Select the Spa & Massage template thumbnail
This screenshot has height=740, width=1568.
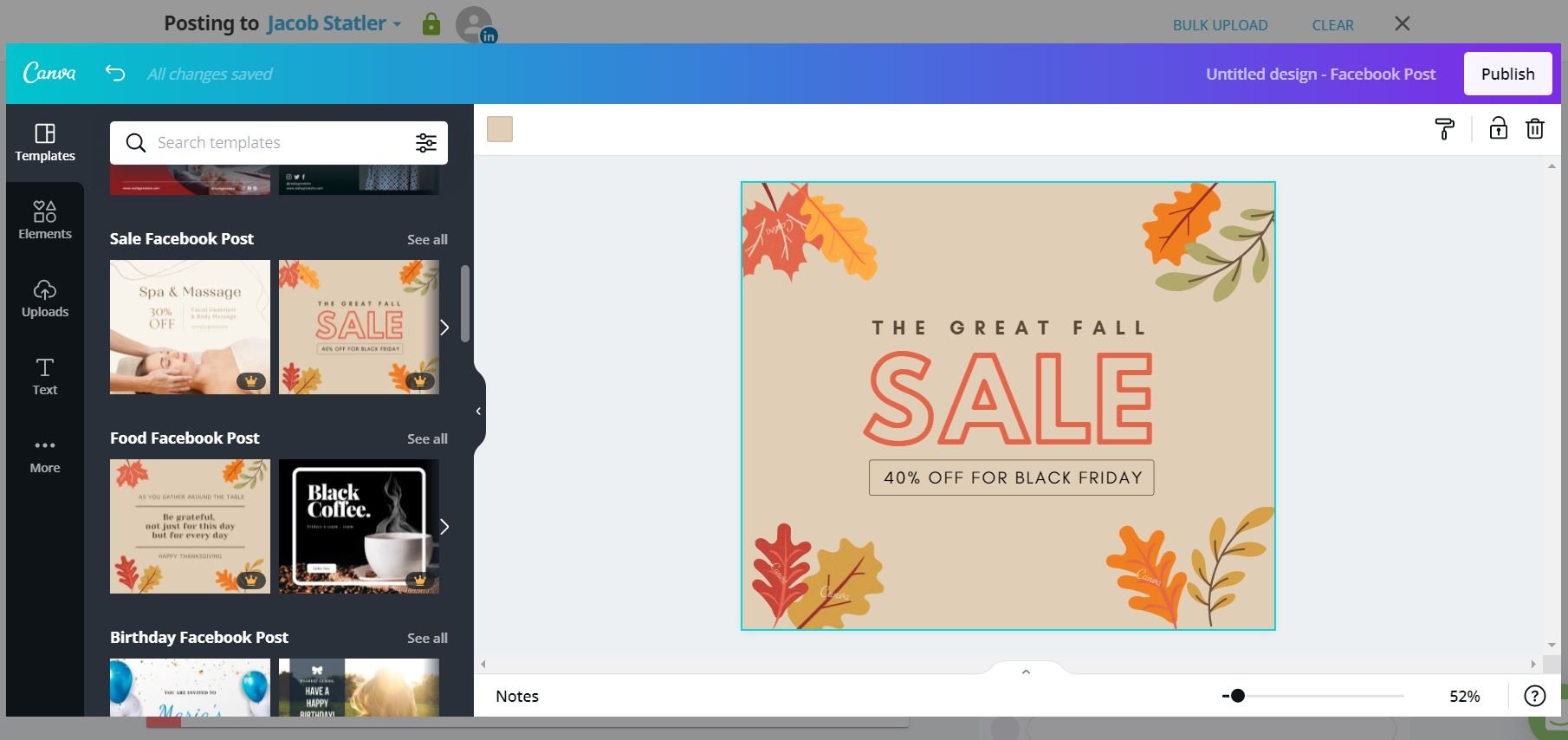pos(190,327)
